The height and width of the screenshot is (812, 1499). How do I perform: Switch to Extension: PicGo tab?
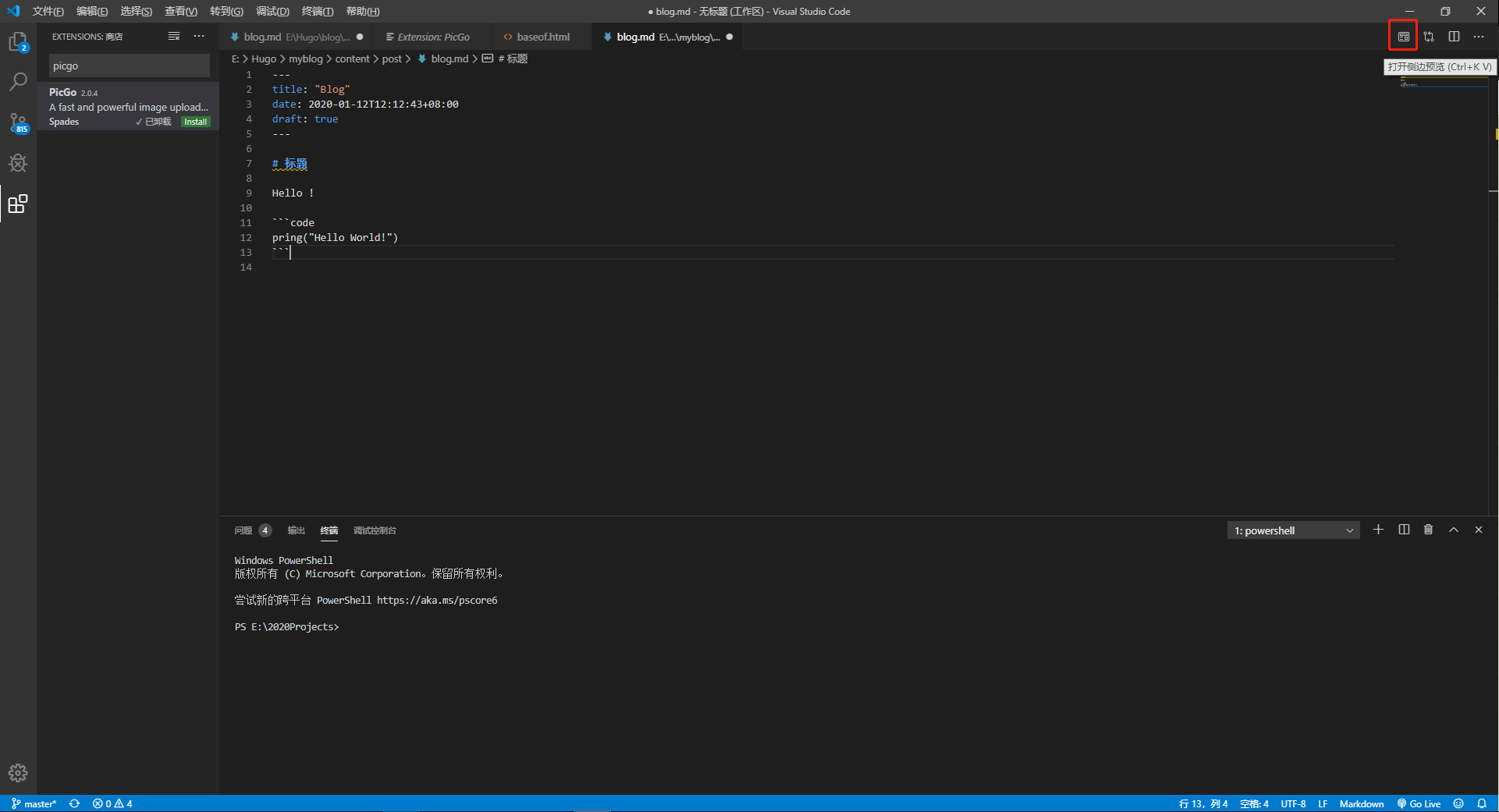pos(433,37)
